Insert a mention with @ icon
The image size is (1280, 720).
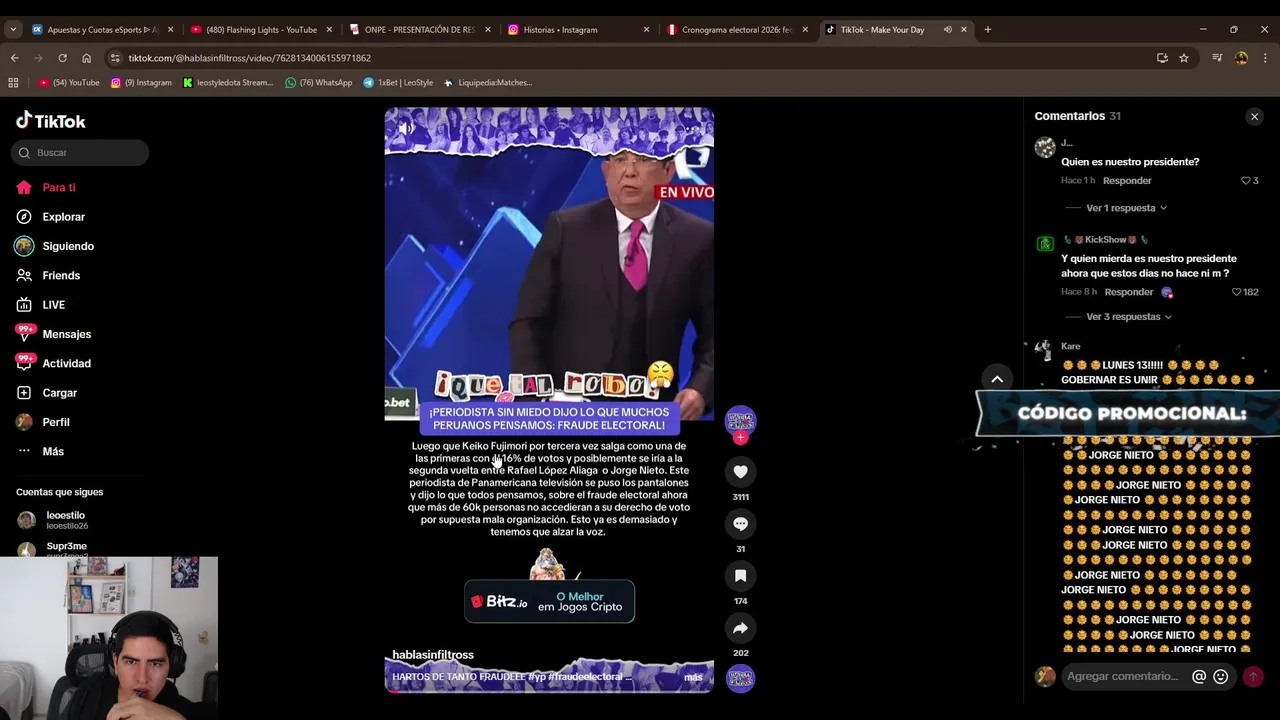pyautogui.click(x=1199, y=677)
